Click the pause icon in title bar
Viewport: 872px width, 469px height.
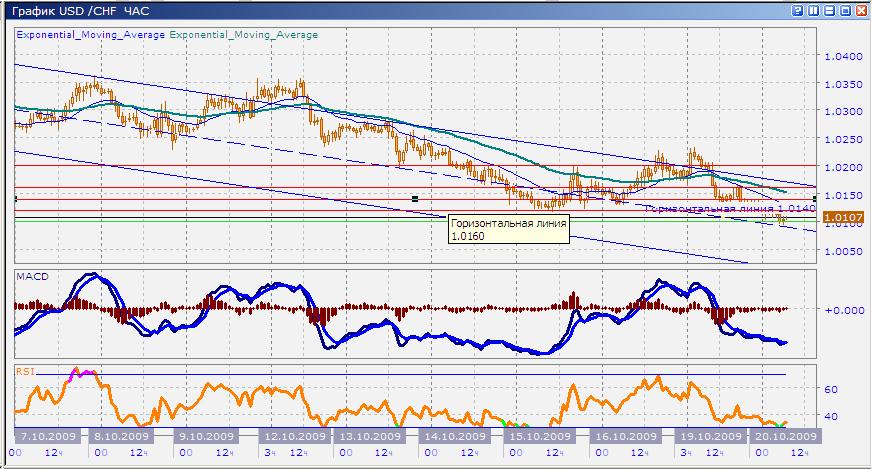(x=813, y=10)
